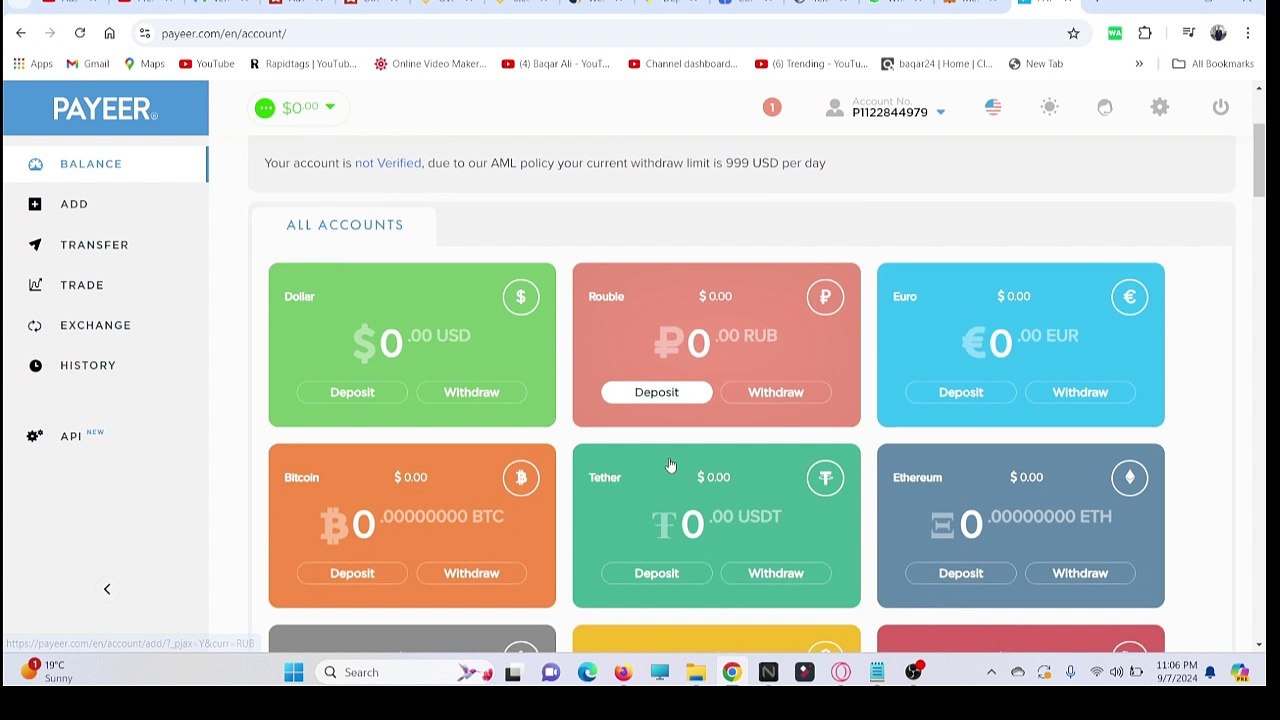Screen dimensions: 1280x720
Task: Bookmark this page with the star icon
Action: point(1073,33)
